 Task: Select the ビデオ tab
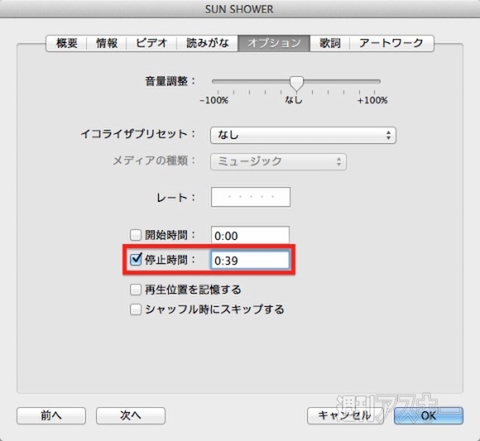click(151, 43)
